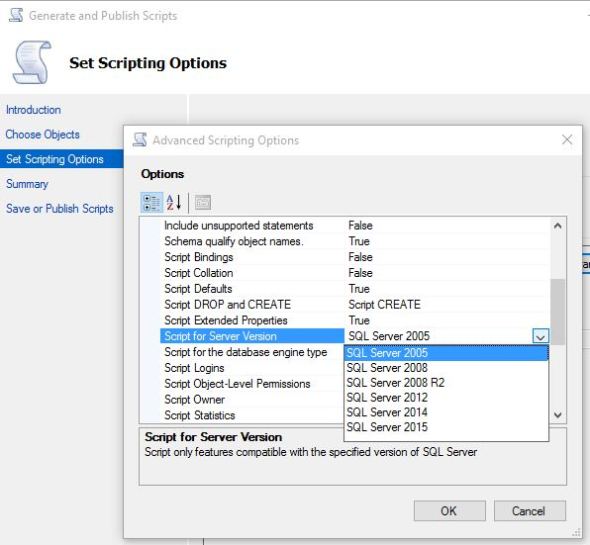Click the Generate and Publish Scripts window icon
590x545 pixels.
(x=16, y=15)
